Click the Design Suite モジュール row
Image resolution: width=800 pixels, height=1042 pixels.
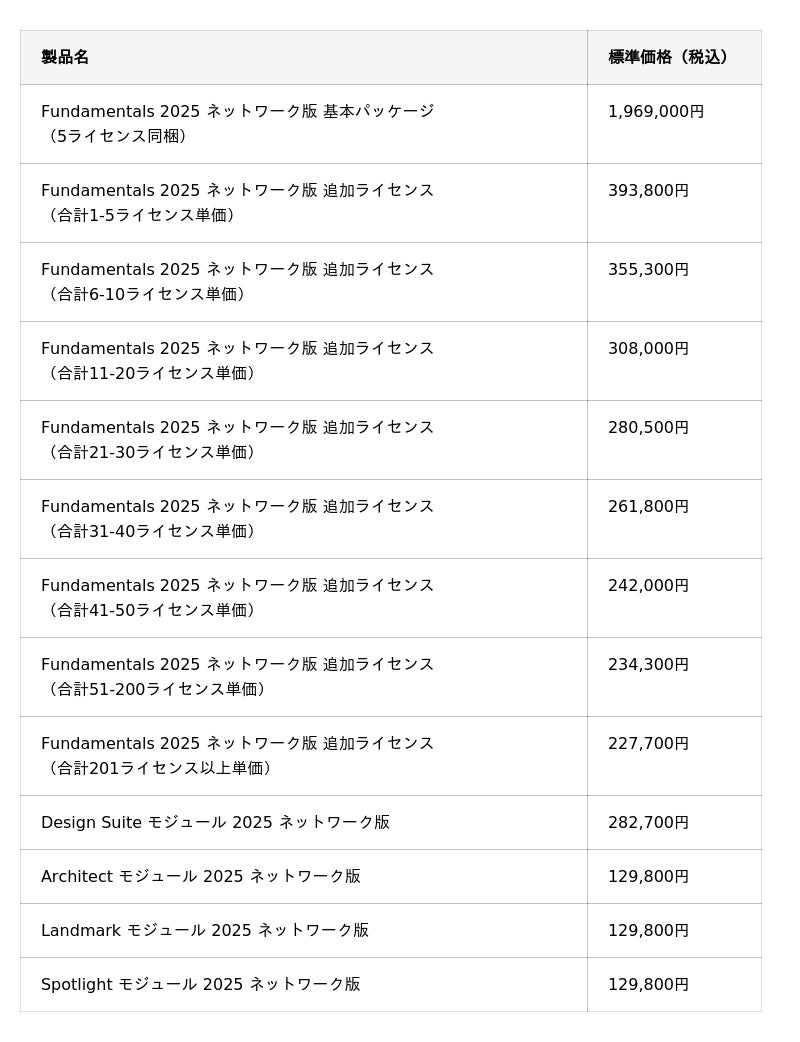pos(215,822)
